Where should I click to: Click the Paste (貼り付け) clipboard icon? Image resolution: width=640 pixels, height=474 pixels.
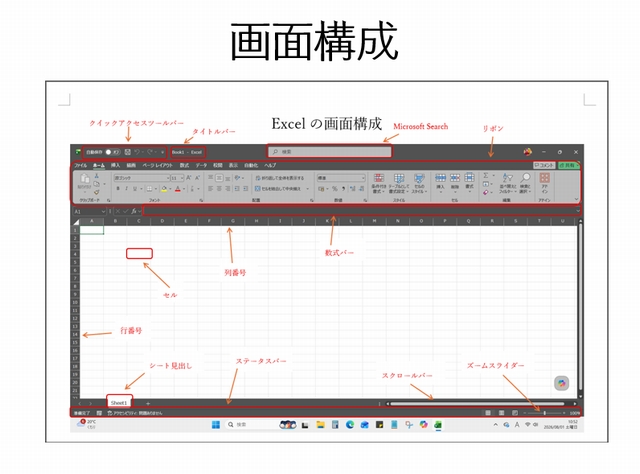coord(84,178)
